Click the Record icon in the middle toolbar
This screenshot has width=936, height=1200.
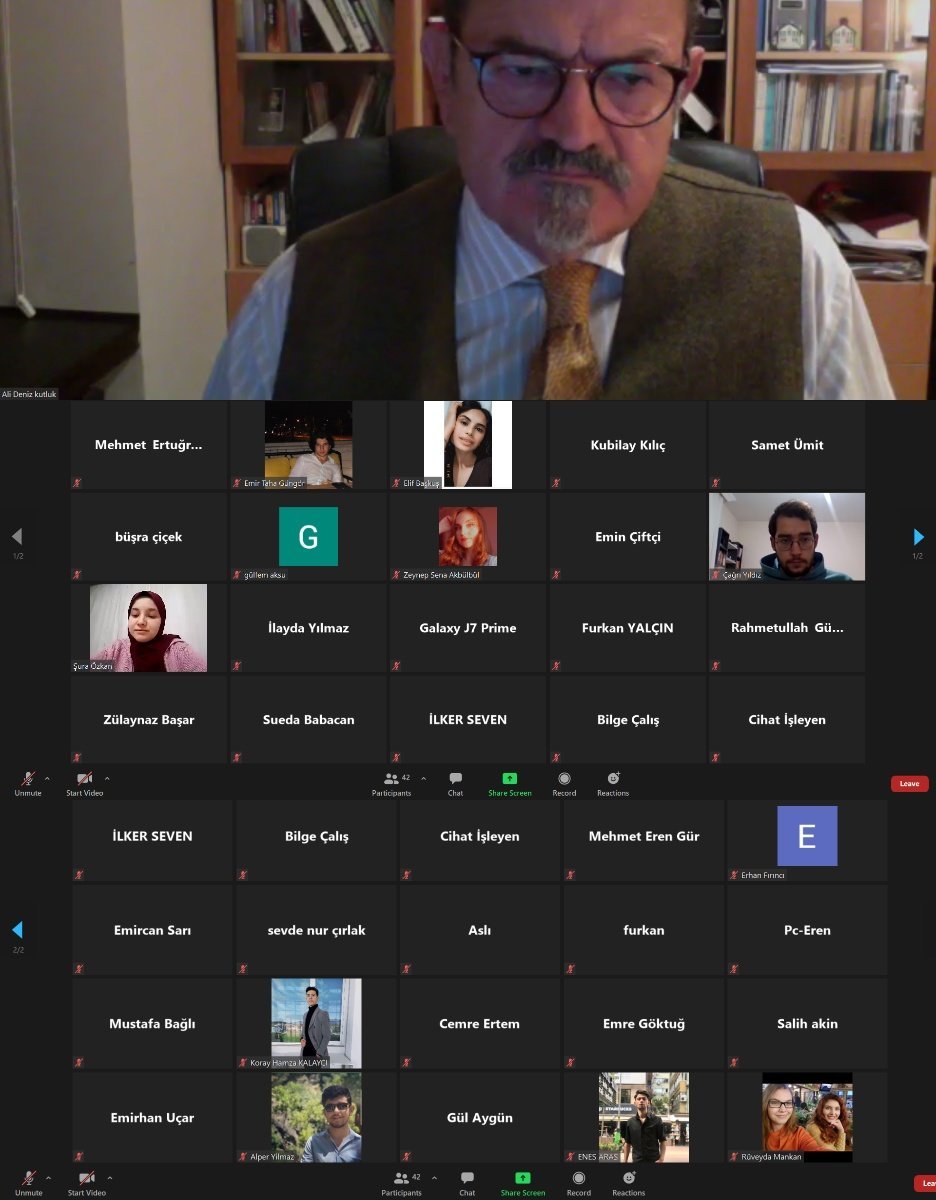[564, 782]
